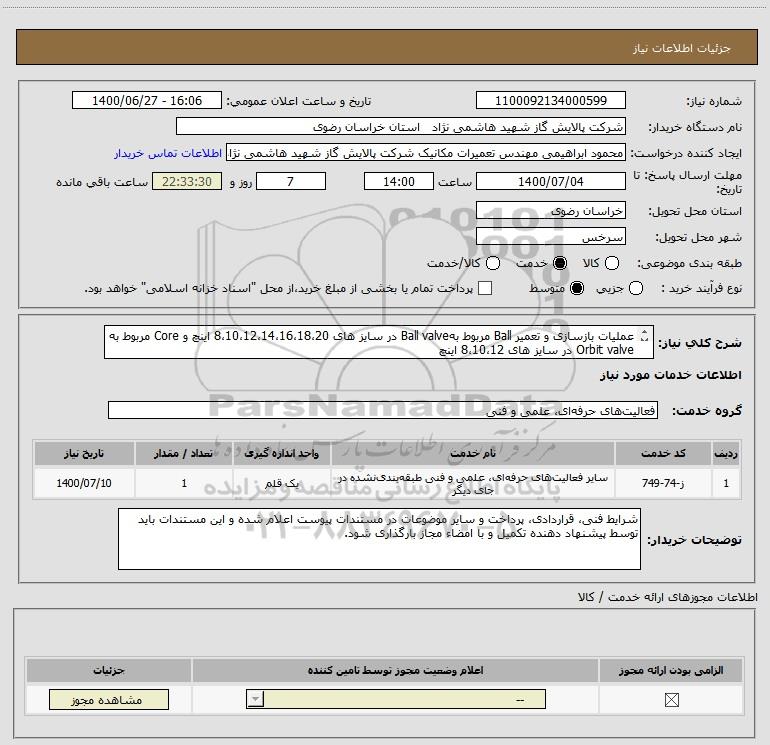Select the خدمت radio button

pyautogui.click(x=560, y=263)
